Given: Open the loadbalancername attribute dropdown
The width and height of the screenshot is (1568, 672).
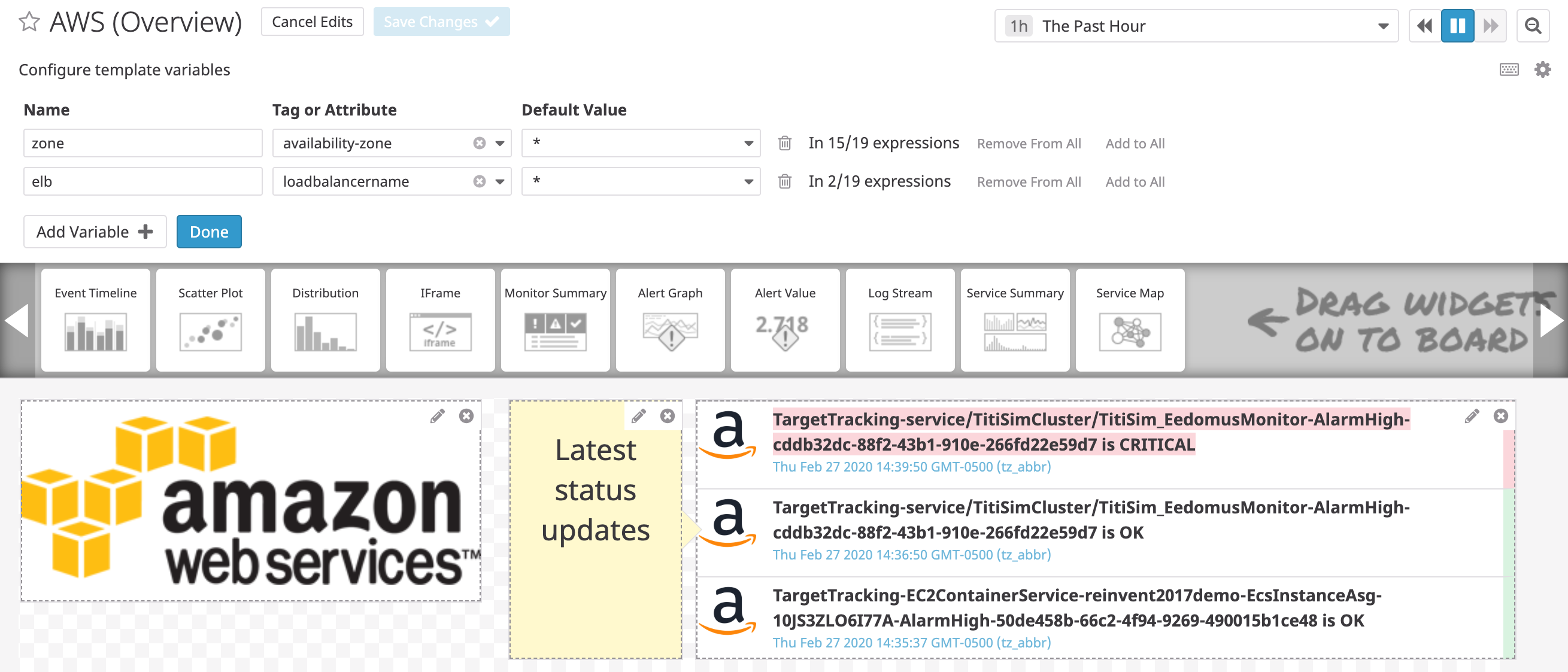Looking at the screenshot, I should pyautogui.click(x=499, y=181).
